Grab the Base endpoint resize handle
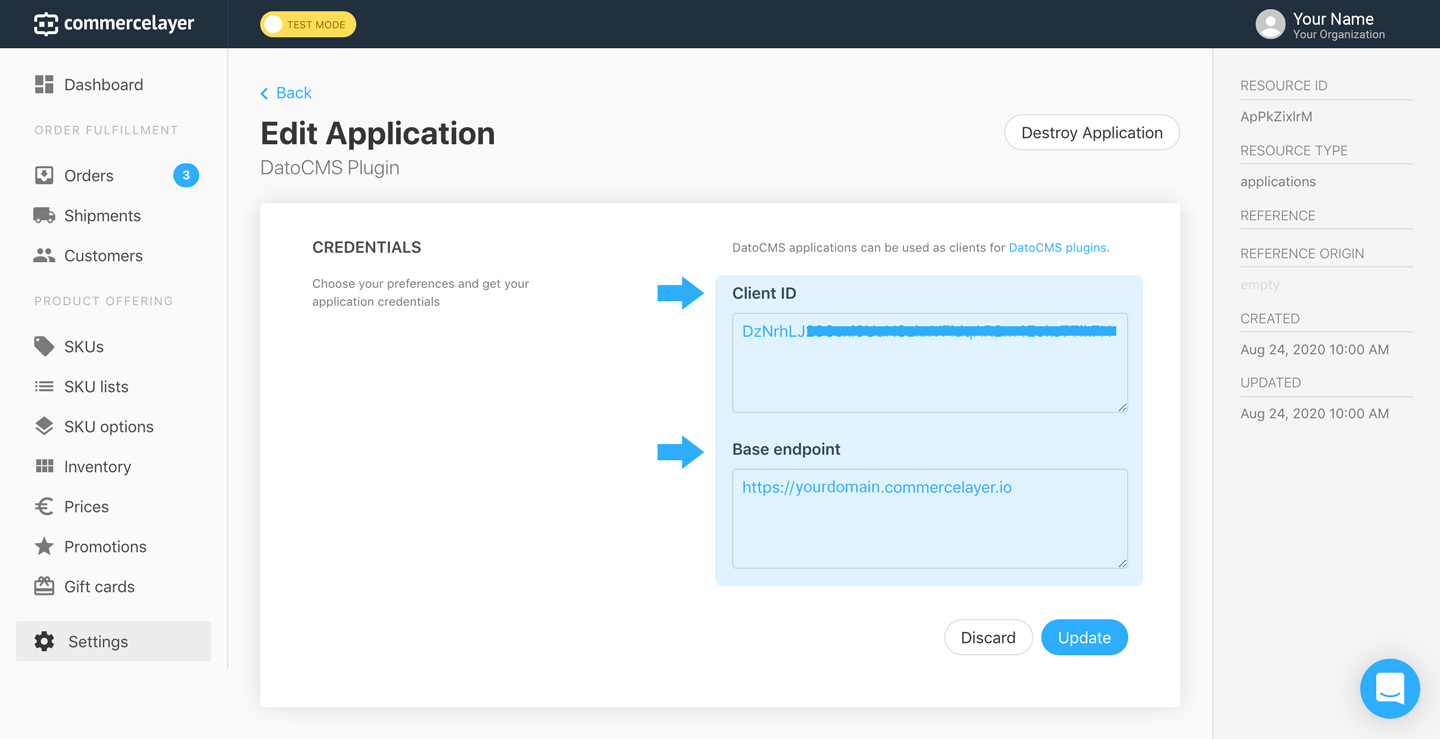This screenshot has width=1440, height=739. 1122,562
